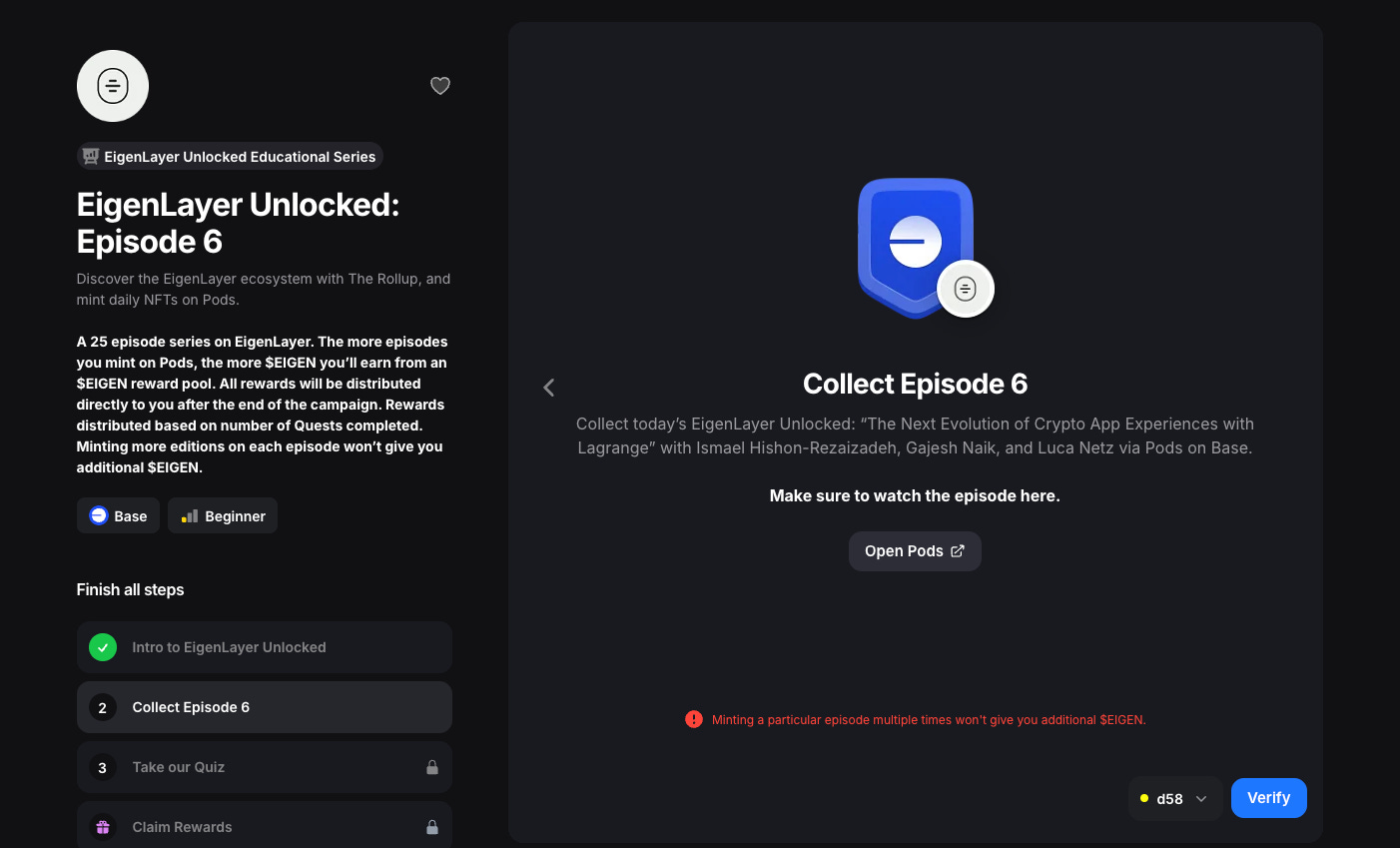Select the Collect Episode 6 step
Screen dimensions: 1400x848
(x=265, y=707)
